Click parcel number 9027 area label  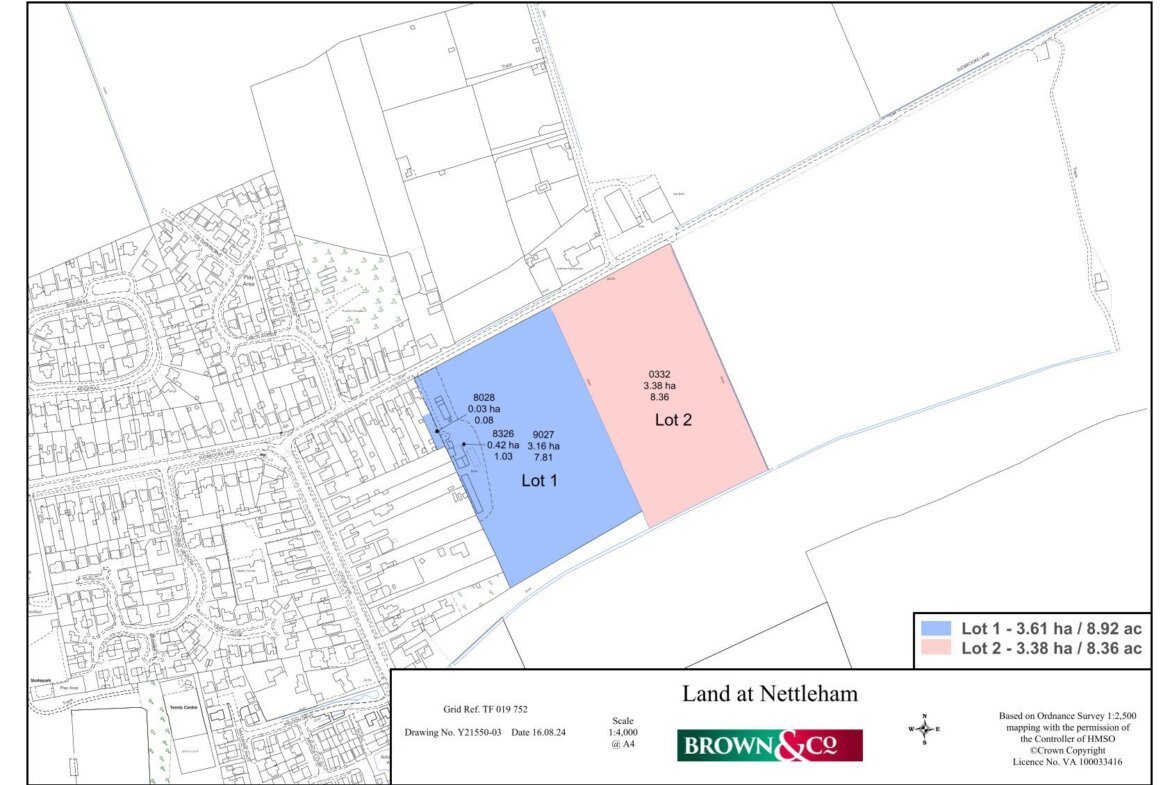543,446
